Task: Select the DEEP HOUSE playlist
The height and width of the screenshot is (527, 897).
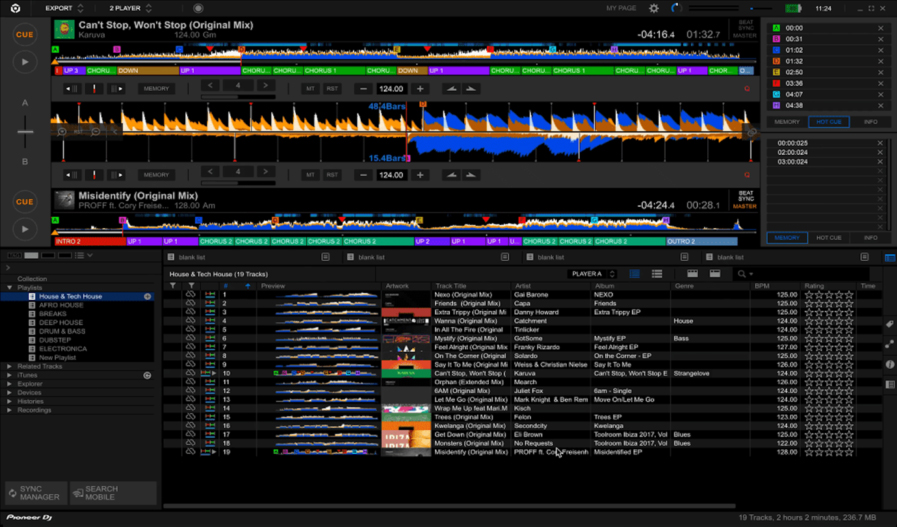Action: (x=61, y=323)
